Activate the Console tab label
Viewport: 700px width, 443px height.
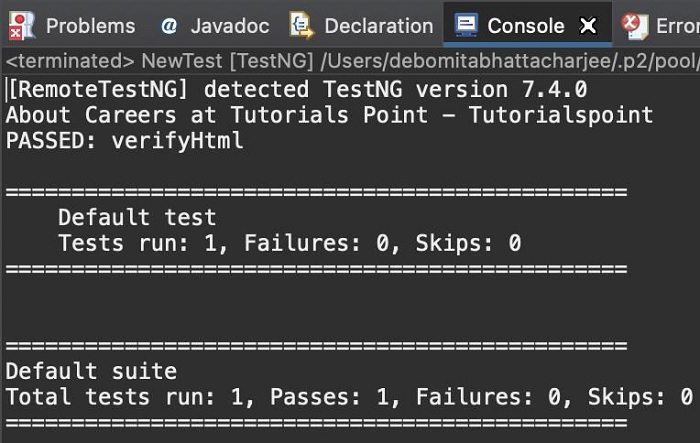pos(526,25)
